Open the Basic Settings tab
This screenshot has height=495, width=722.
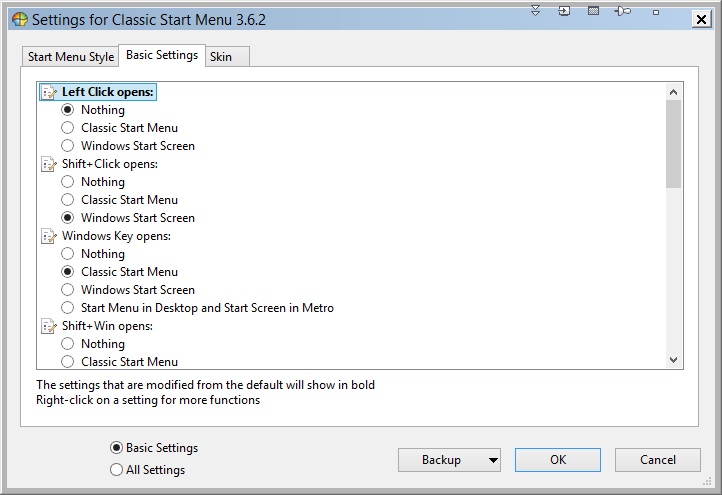click(x=162, y=55)
